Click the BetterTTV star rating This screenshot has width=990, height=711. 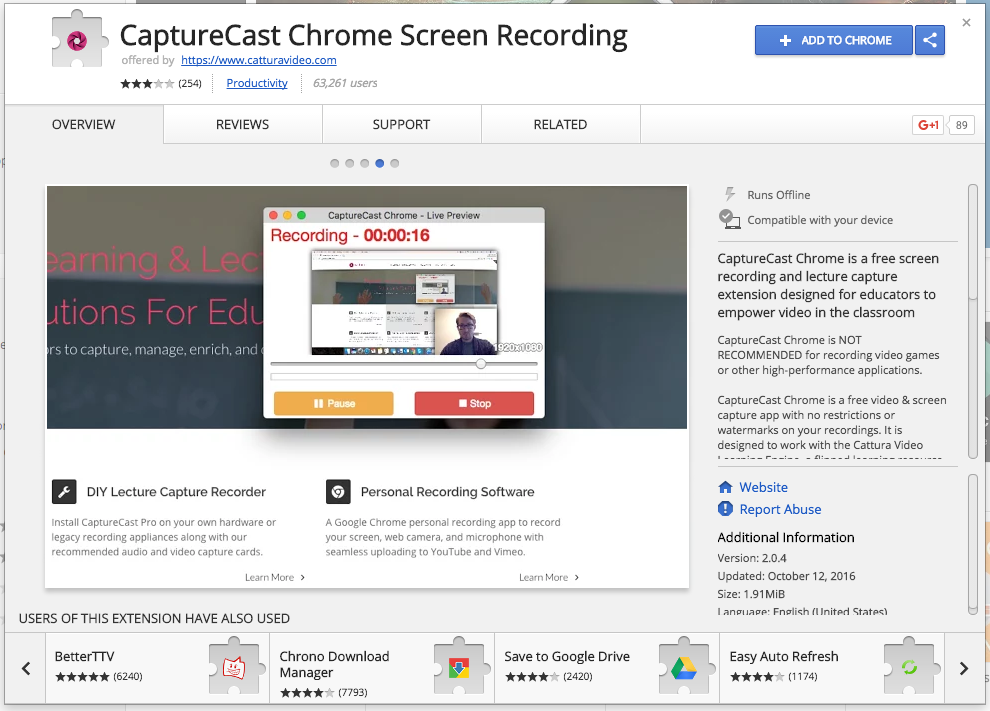(x=82, y=677)
